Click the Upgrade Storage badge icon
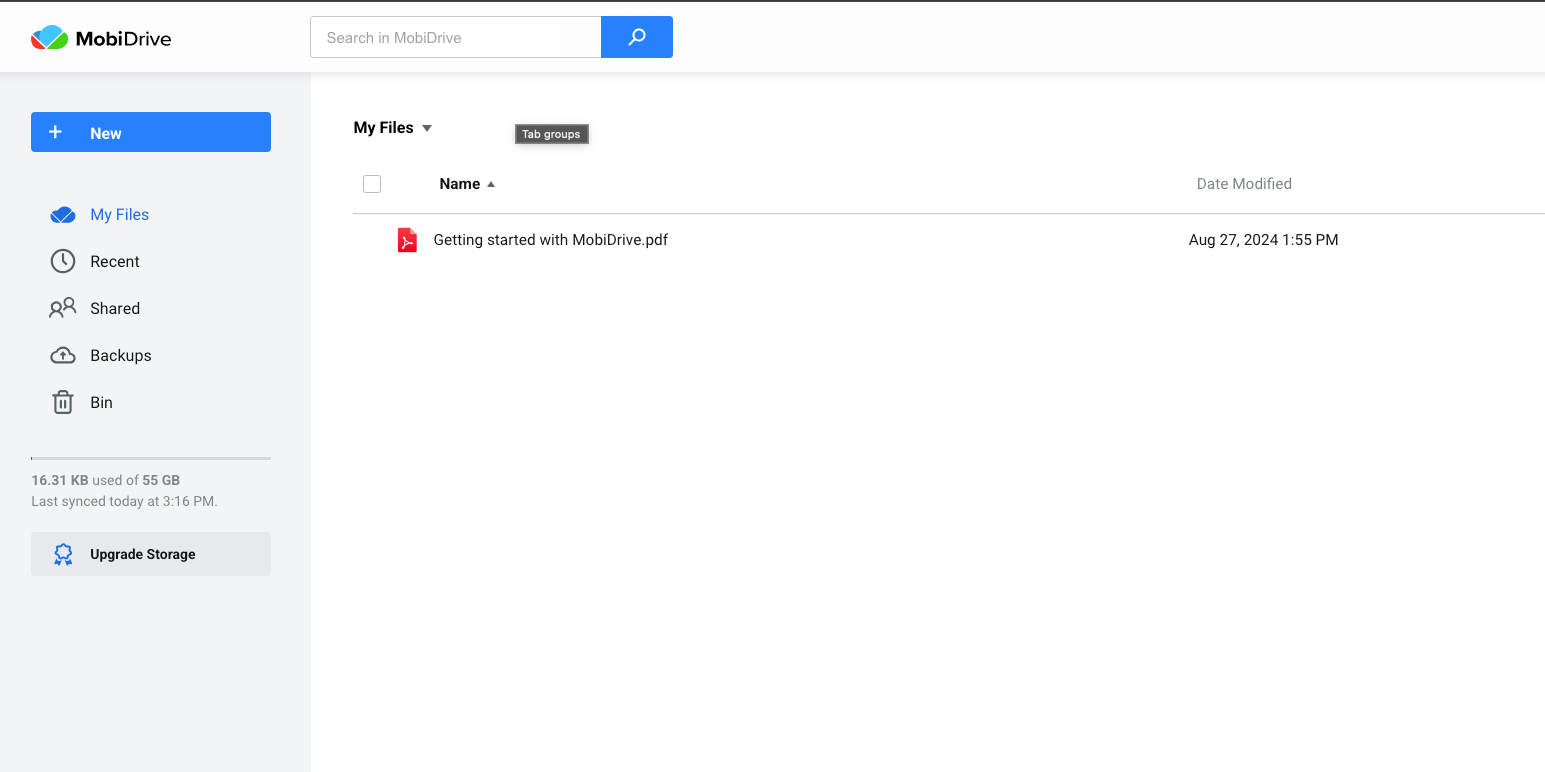This screenshot has height=772, width=1545. tap(63, 554)
